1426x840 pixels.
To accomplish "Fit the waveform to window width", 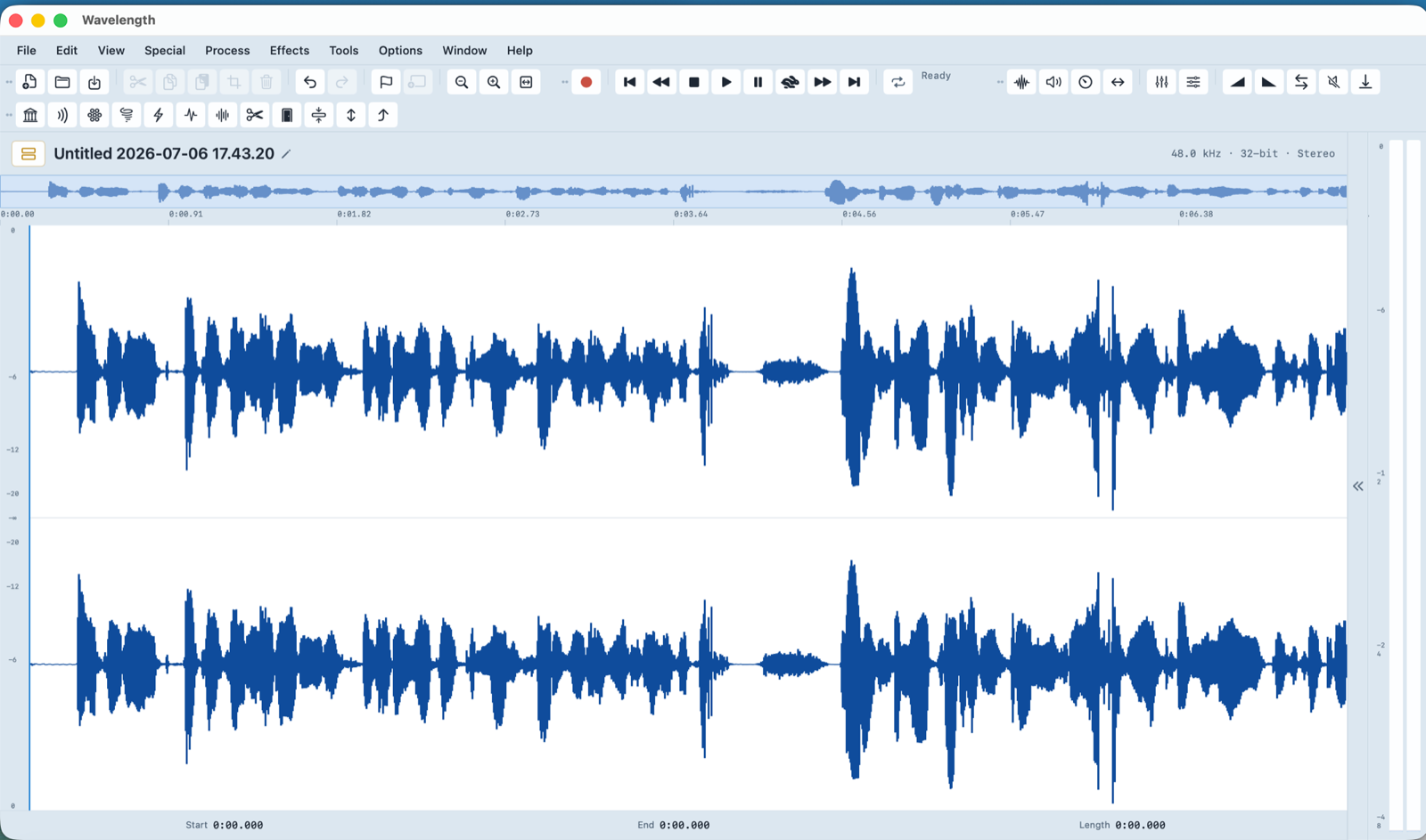I will coord(526,82).
